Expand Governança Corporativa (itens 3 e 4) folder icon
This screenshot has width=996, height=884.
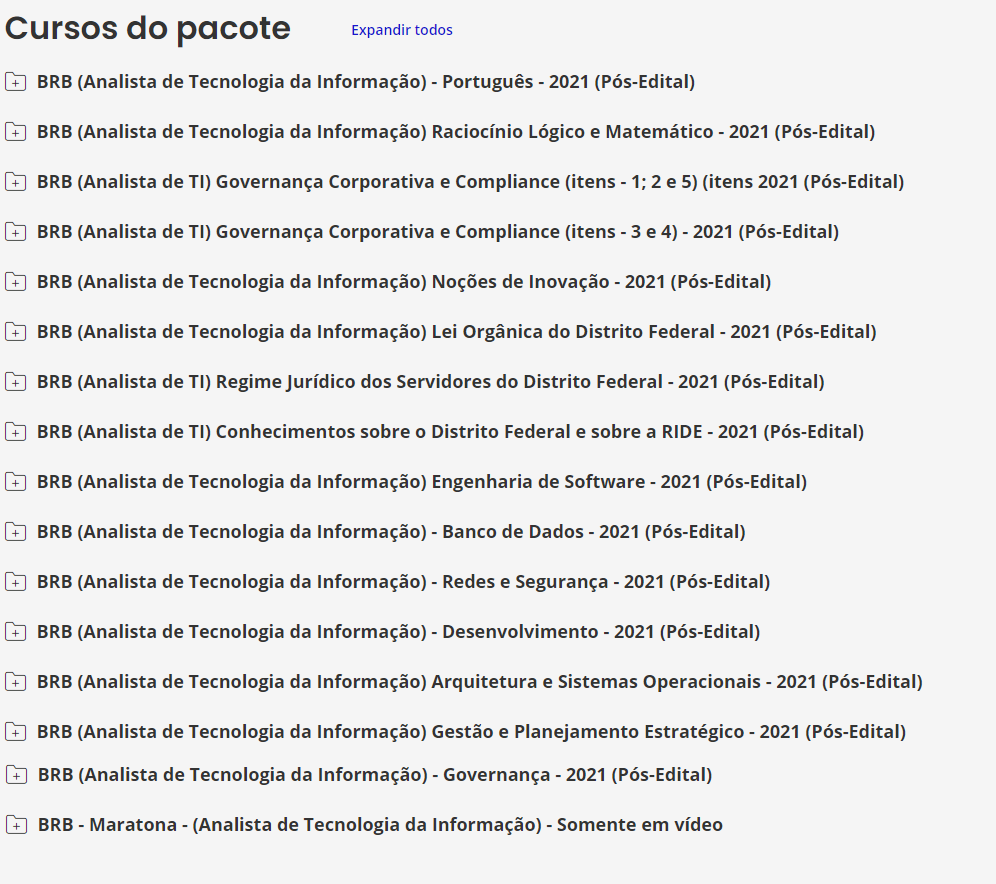[15, 232]
